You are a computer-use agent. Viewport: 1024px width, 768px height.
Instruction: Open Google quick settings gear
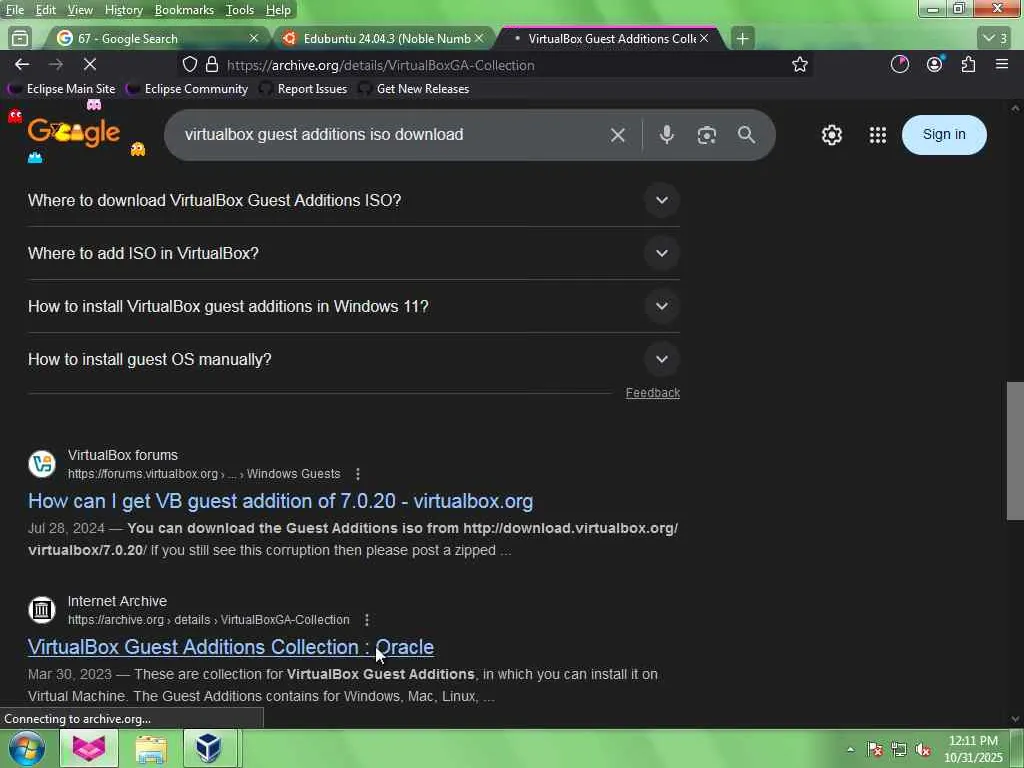(x=831, y=135)
